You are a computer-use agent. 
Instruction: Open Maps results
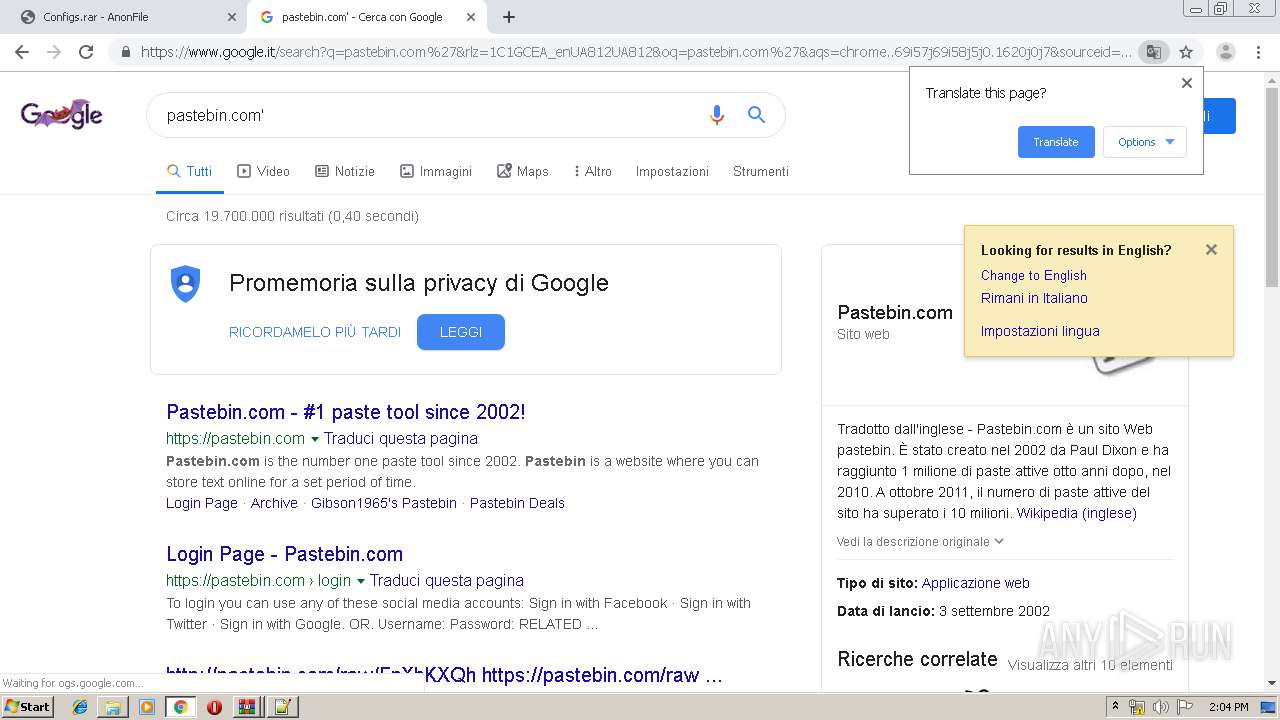pos(523,171)
